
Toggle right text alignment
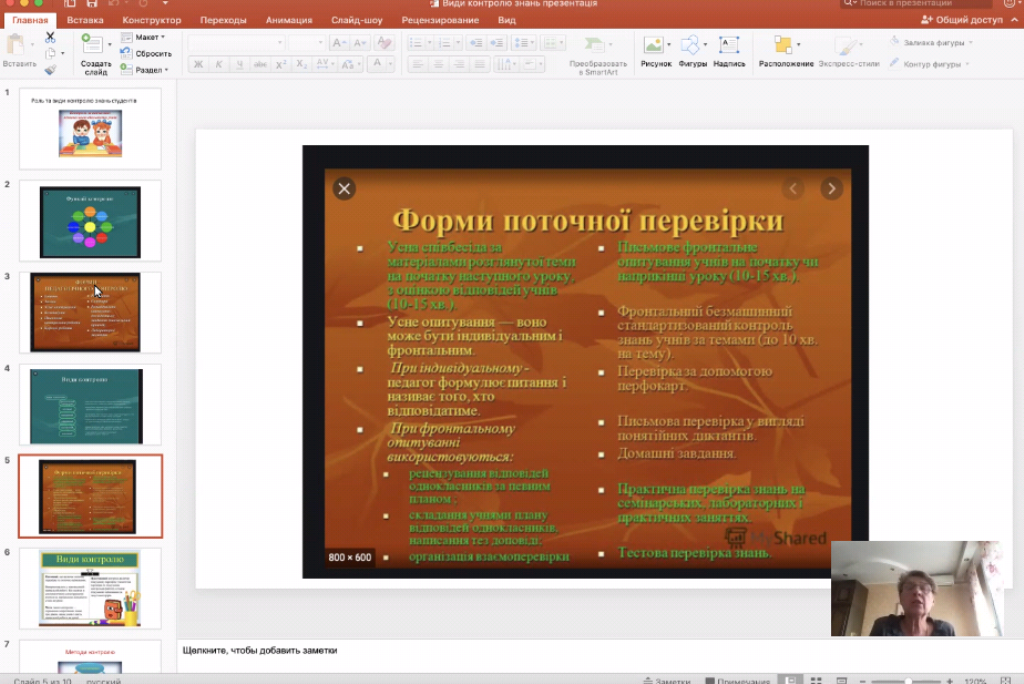(459, 64)
